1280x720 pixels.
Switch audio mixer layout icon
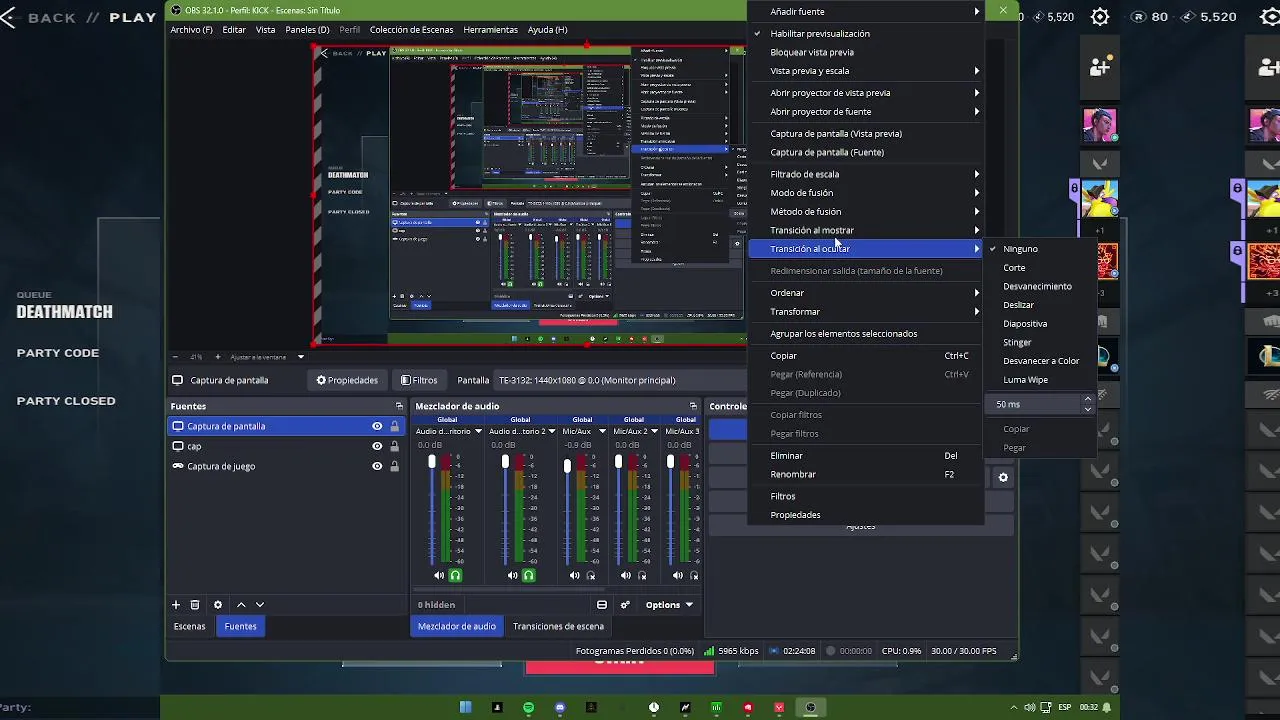[x=602, y=605]
